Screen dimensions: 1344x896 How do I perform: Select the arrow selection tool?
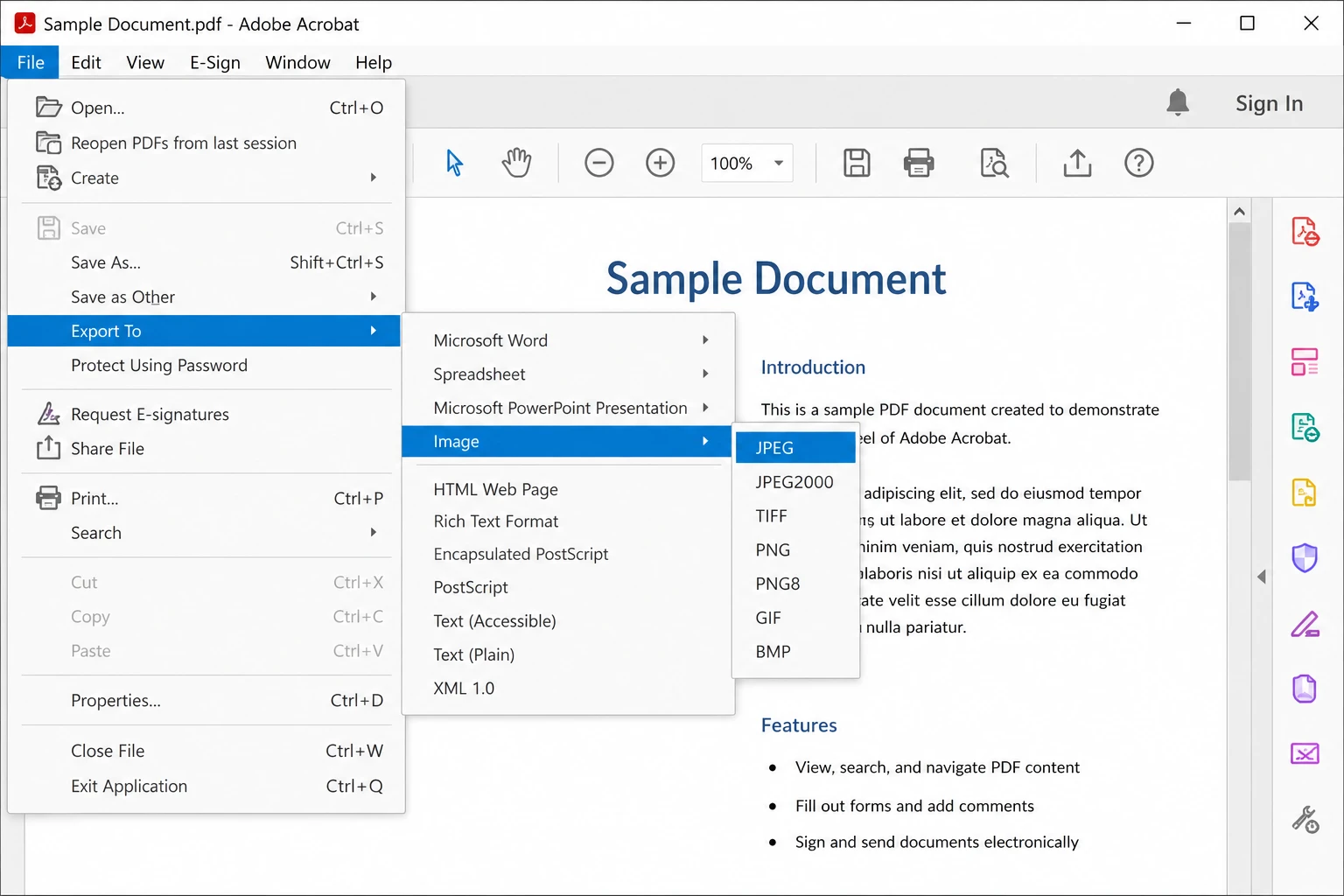tap(454, 163)
